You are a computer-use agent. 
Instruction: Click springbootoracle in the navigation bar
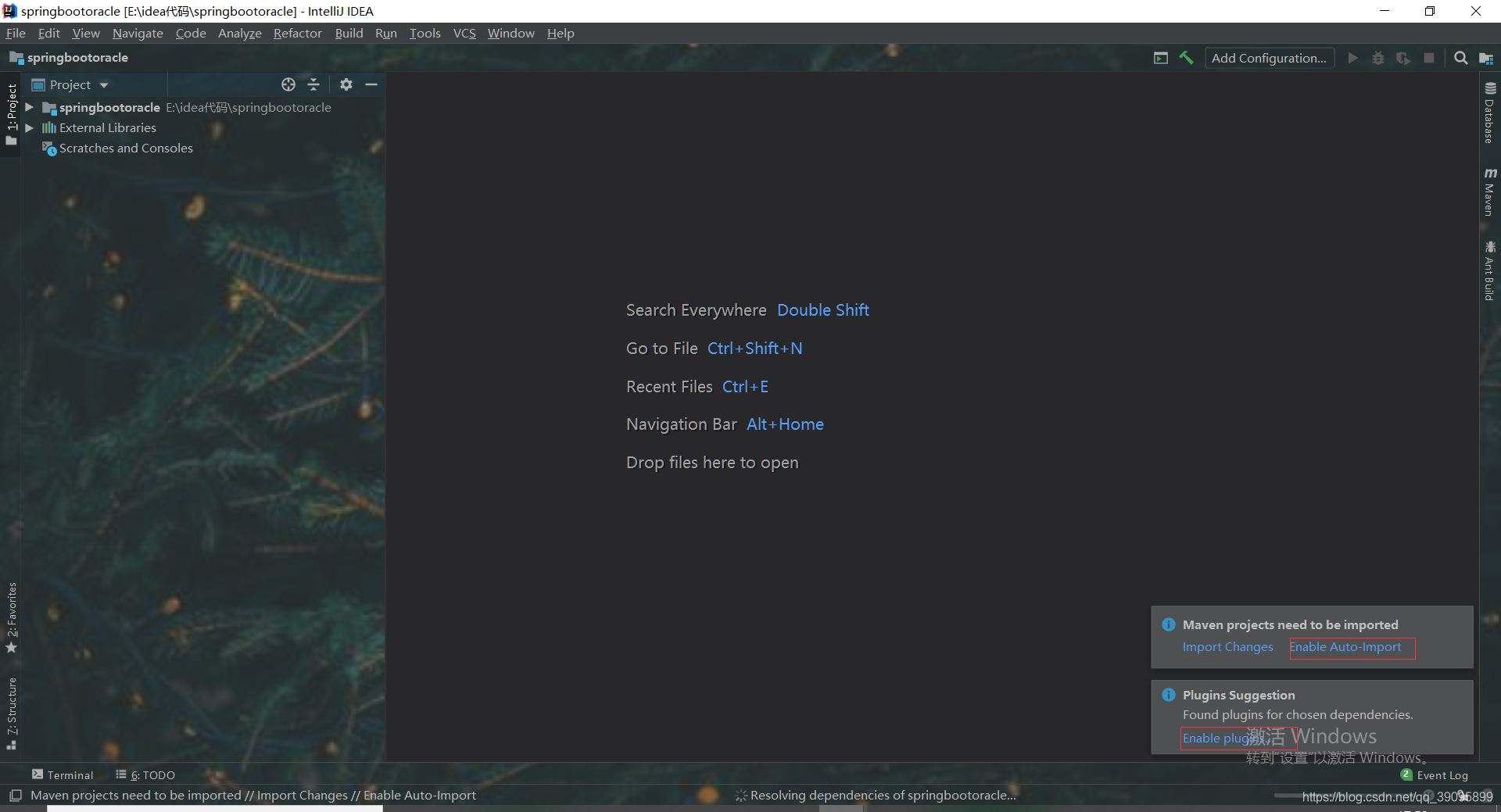[x=77, y=57]
